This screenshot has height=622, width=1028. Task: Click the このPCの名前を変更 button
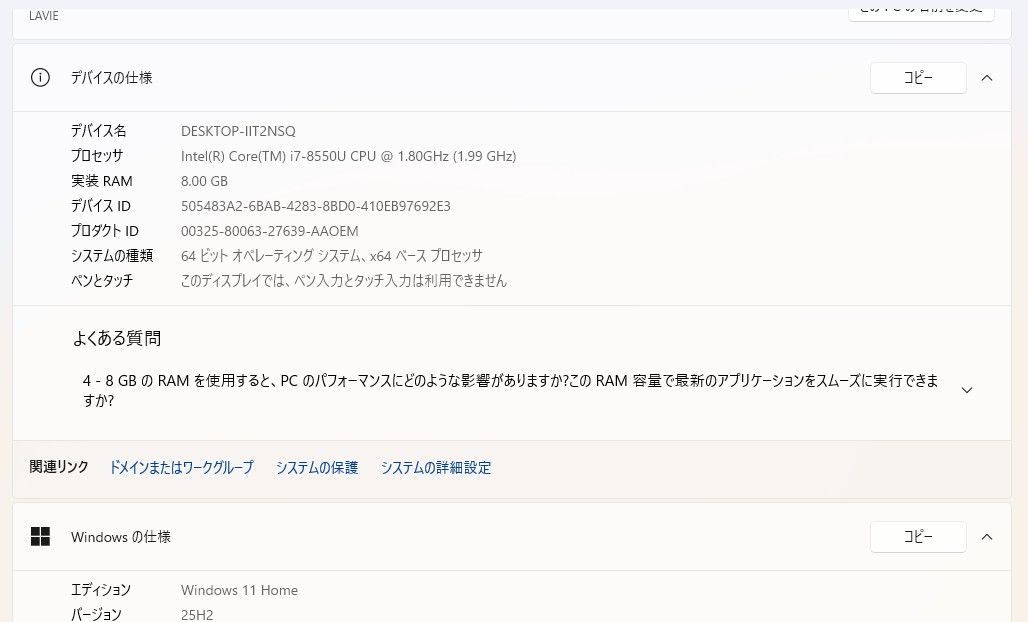point(920,9)
